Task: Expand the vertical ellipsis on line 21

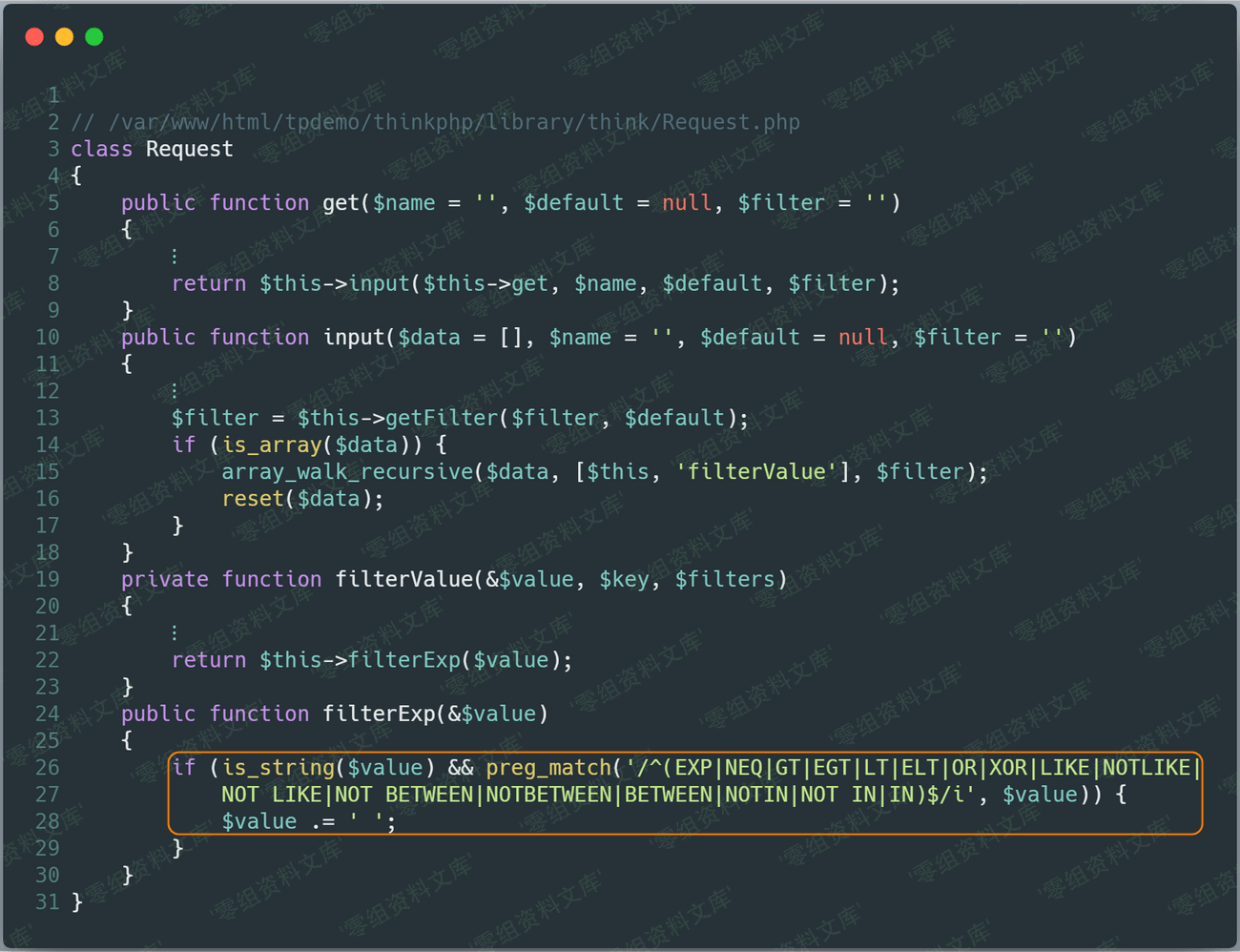Action: (174, 633)
